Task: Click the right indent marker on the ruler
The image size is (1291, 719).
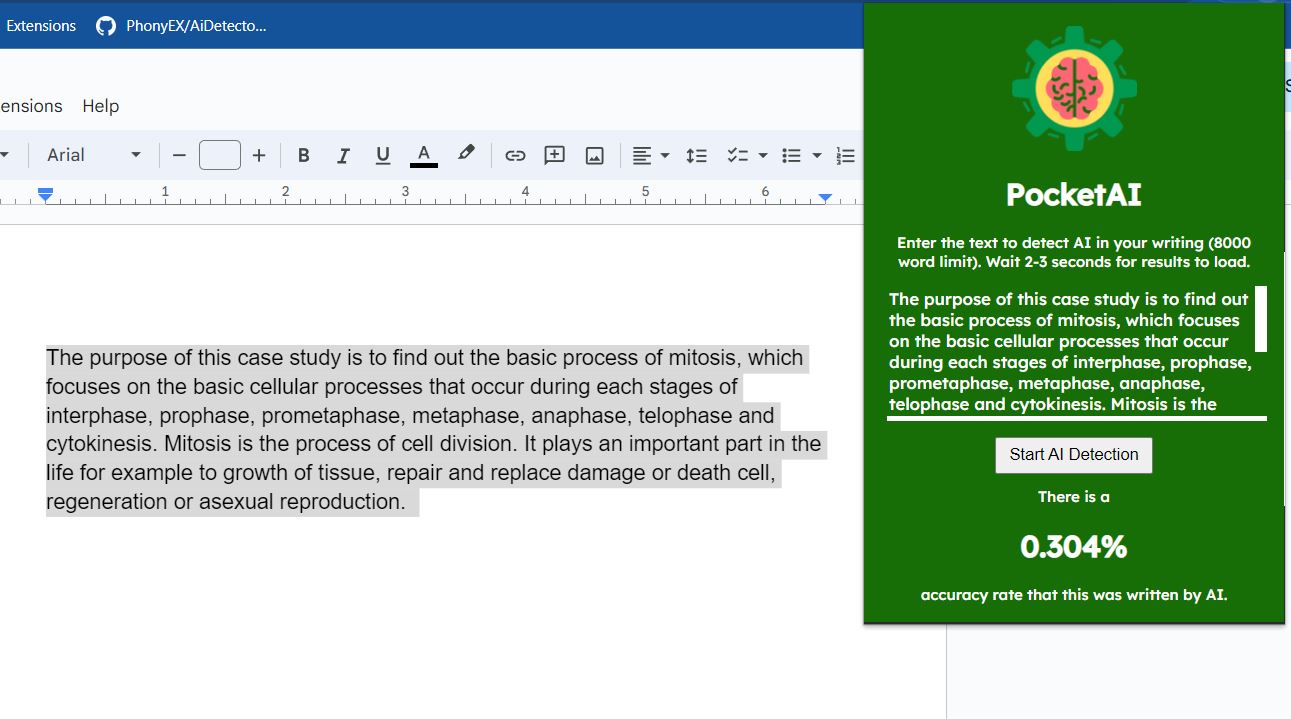Action: (x=825, y=198)
